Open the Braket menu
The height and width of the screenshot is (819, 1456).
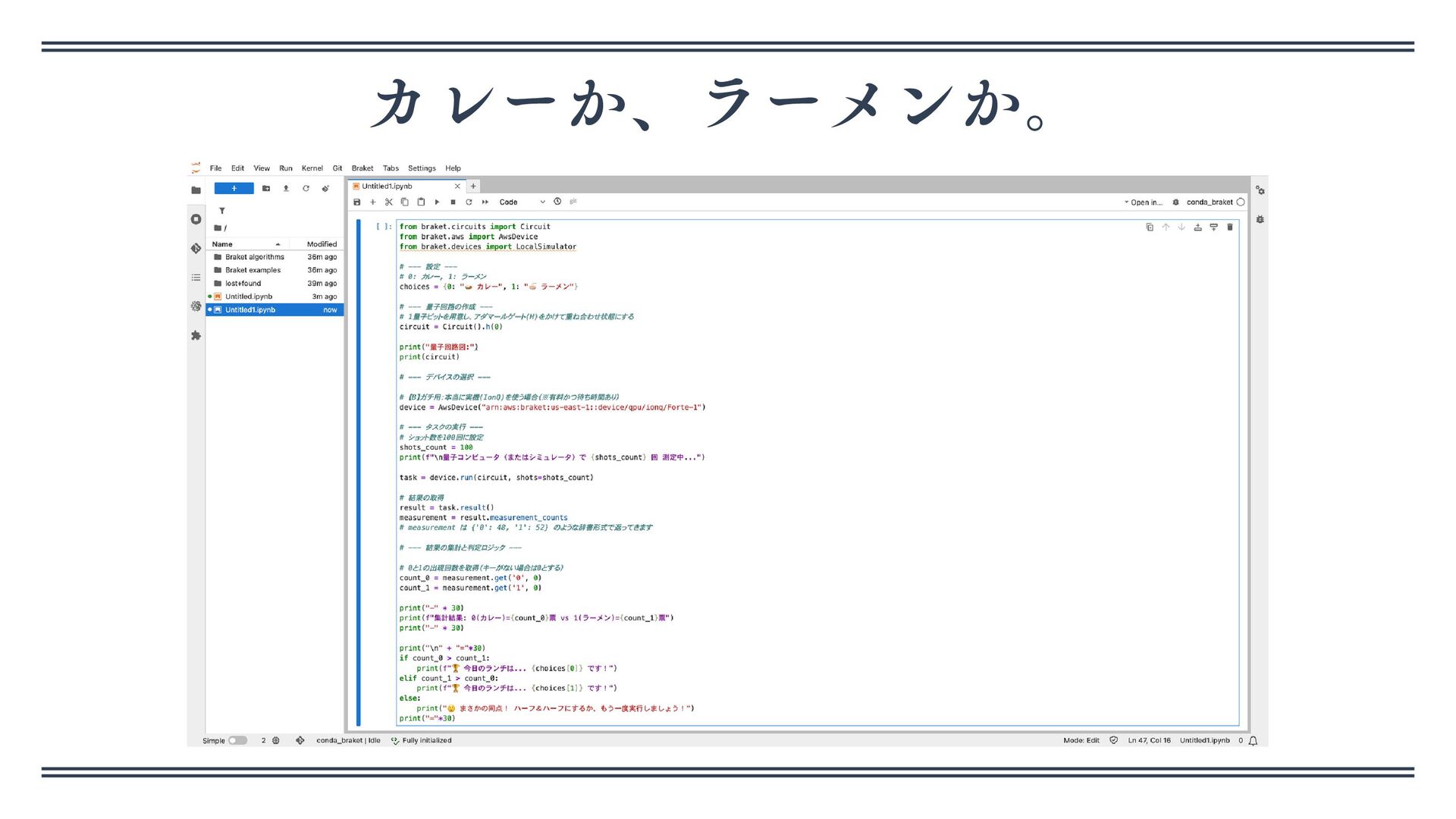click(362, 168)
